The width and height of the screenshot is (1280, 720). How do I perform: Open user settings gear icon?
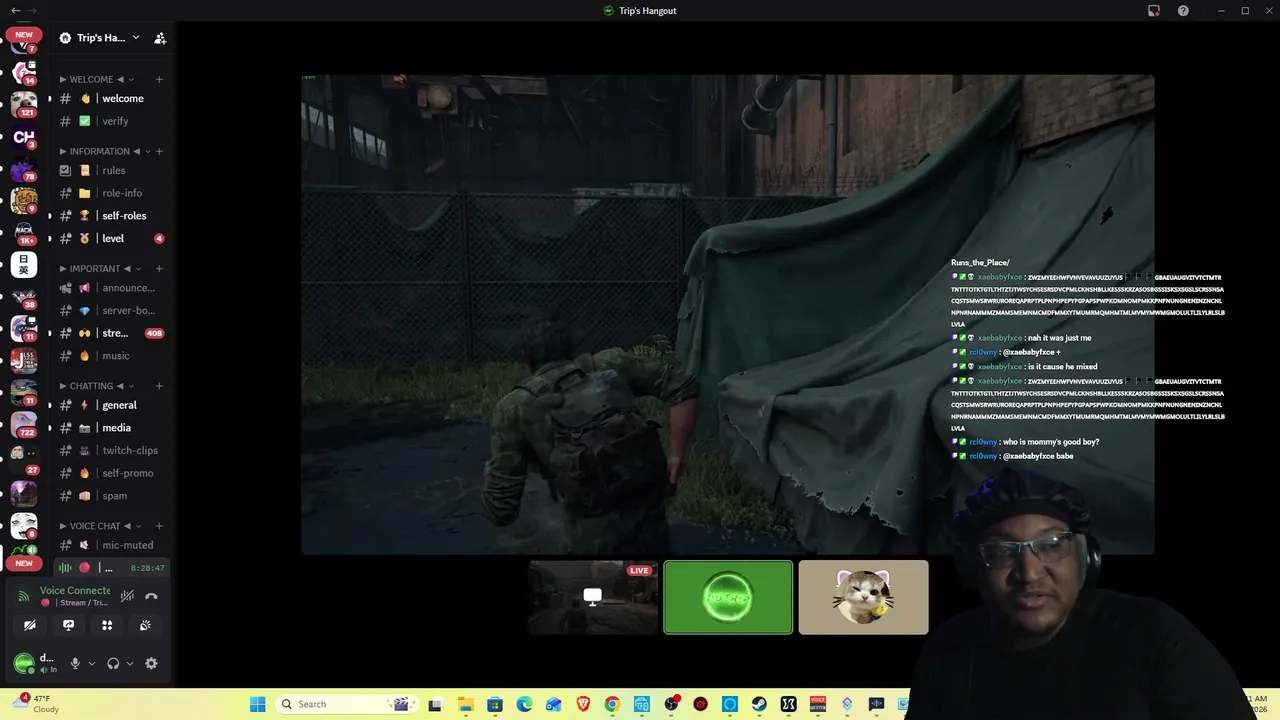click(x=151, y=663)
